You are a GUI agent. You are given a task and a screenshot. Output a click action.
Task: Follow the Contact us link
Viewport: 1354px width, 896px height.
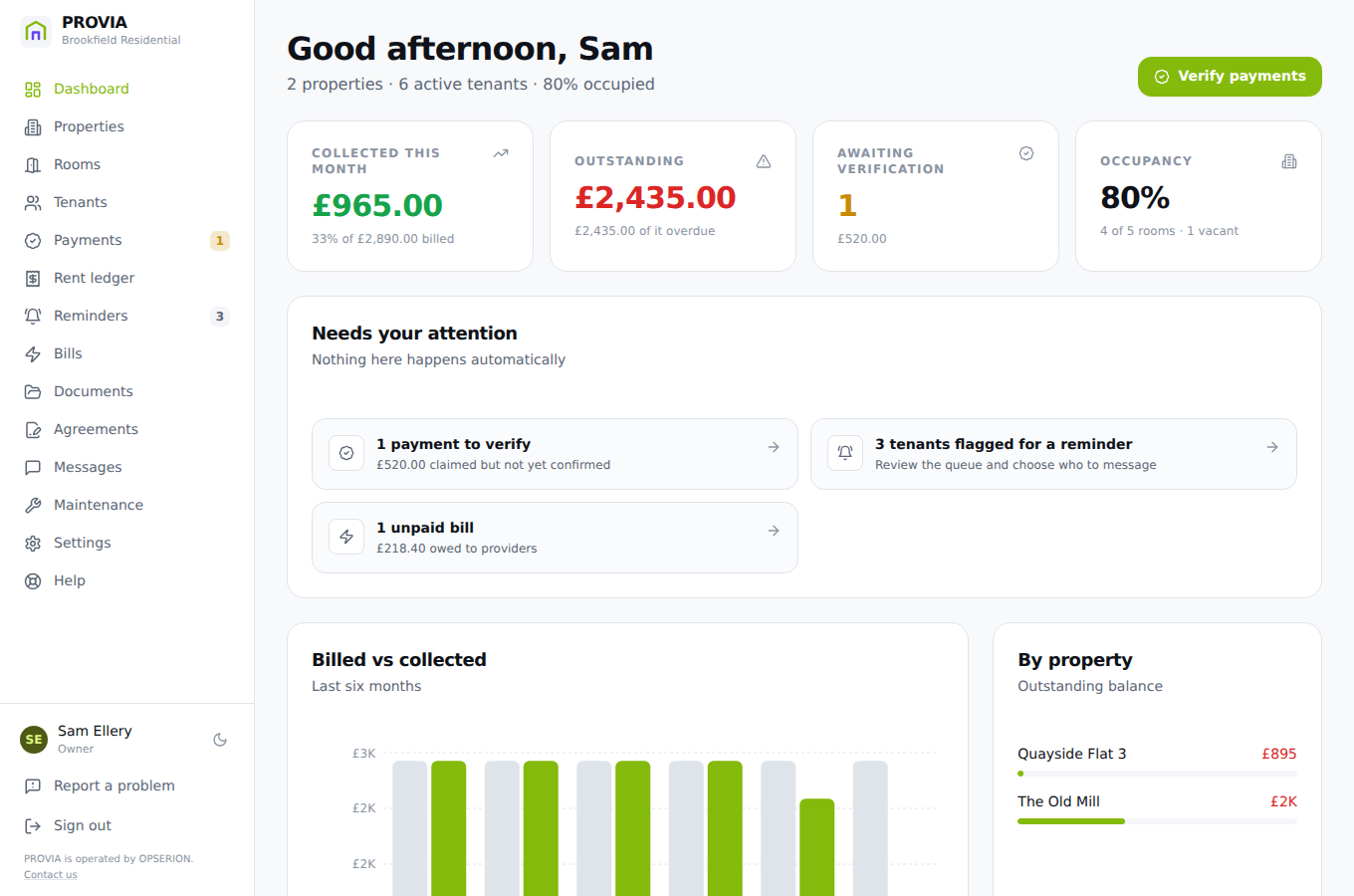(51, 875)
